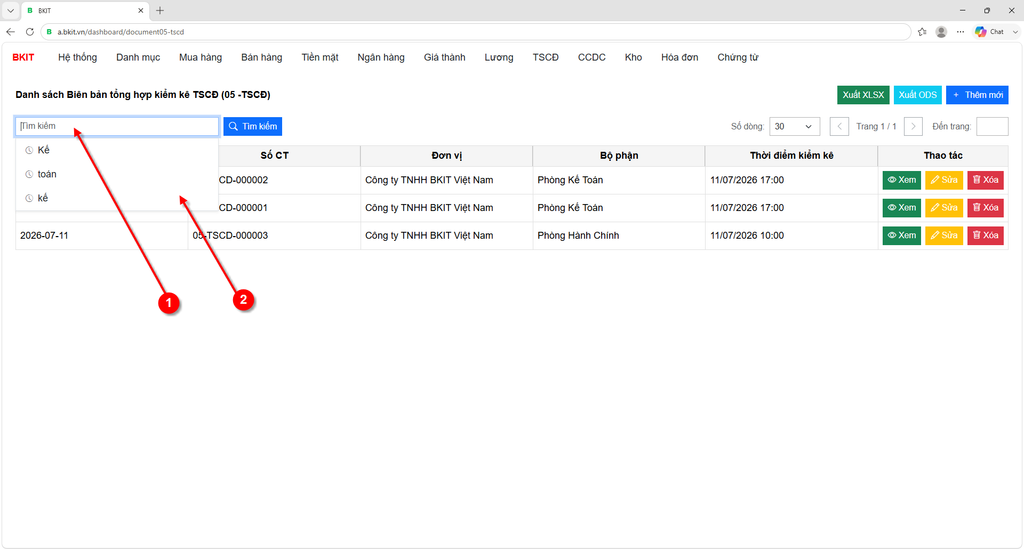View record CD-000002 with Xem
The image size is (1024, 550).
tap(901, 180)
